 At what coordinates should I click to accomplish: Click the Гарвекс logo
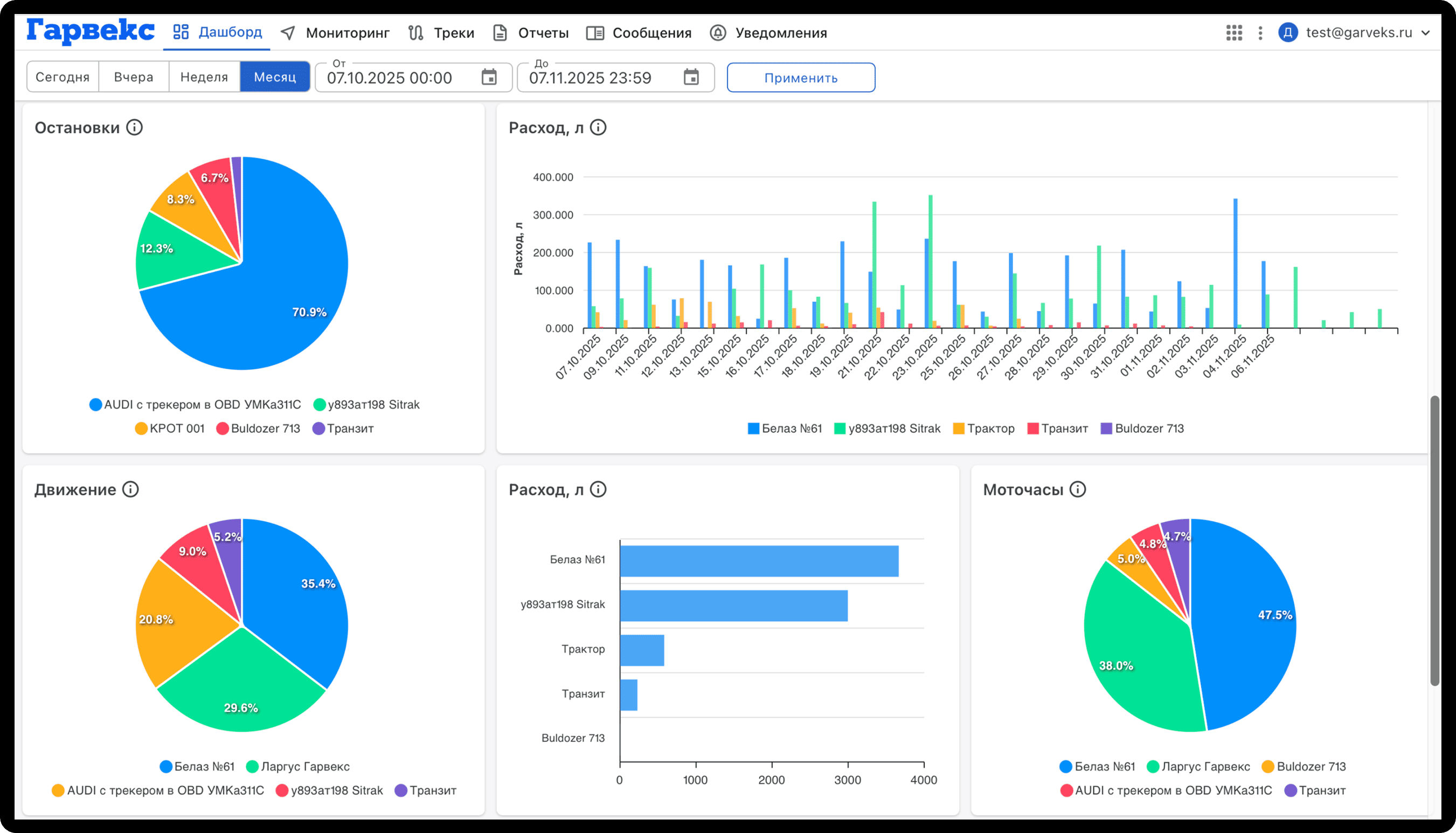click(91, 31)
